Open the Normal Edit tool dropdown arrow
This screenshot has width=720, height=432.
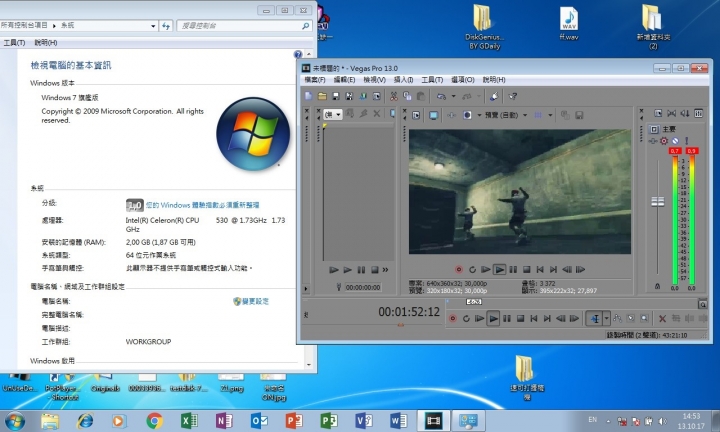click(x=607, y=318)
